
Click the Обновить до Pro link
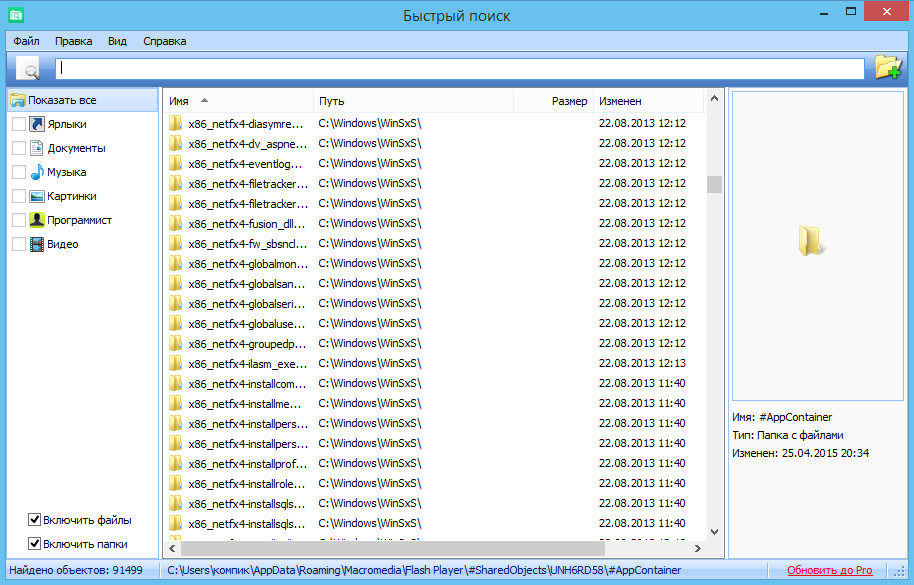click(x=829, y=570)
